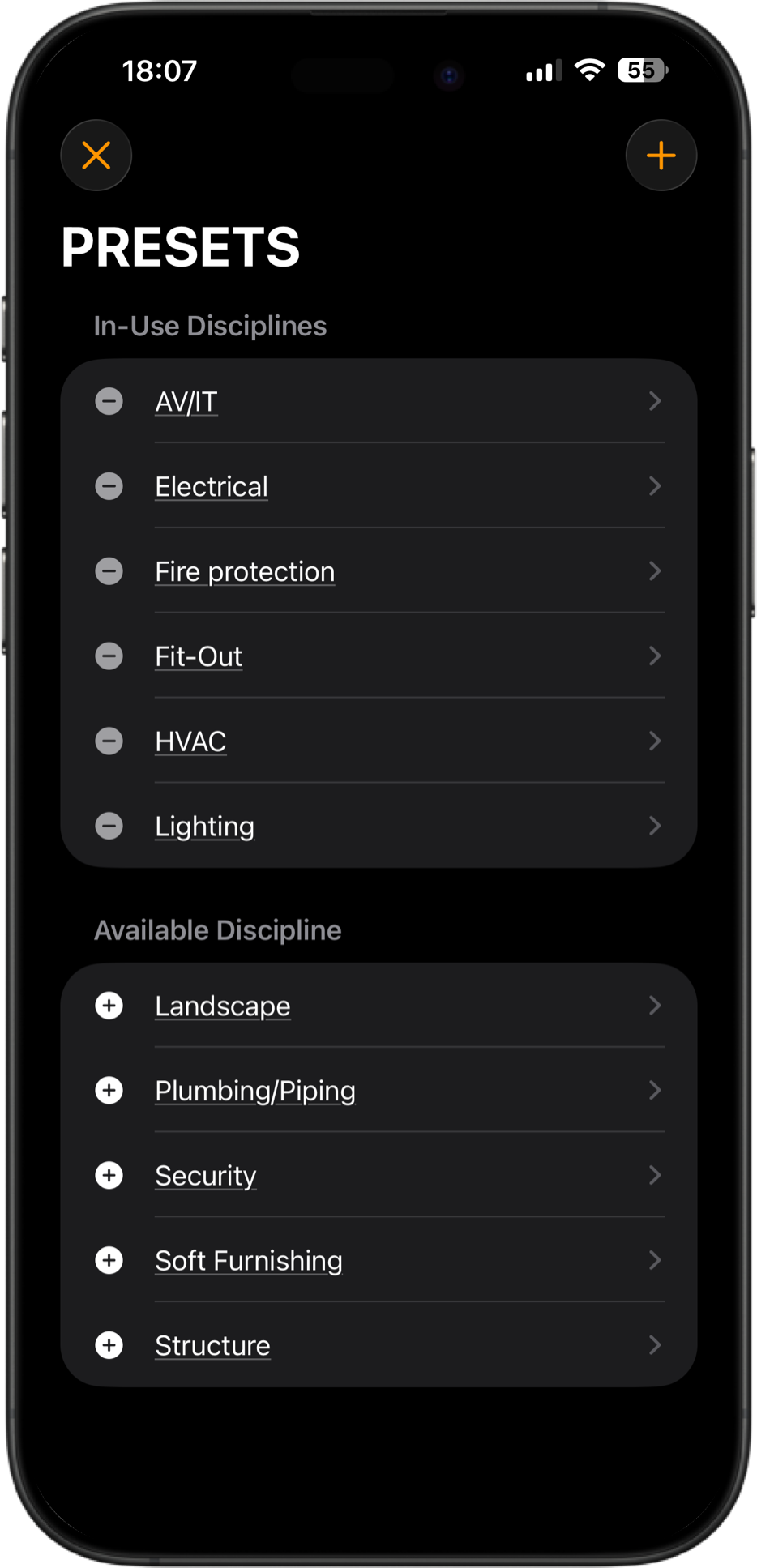Add Structure discipline via plus icon
757x1568 pixels.
109,1345
